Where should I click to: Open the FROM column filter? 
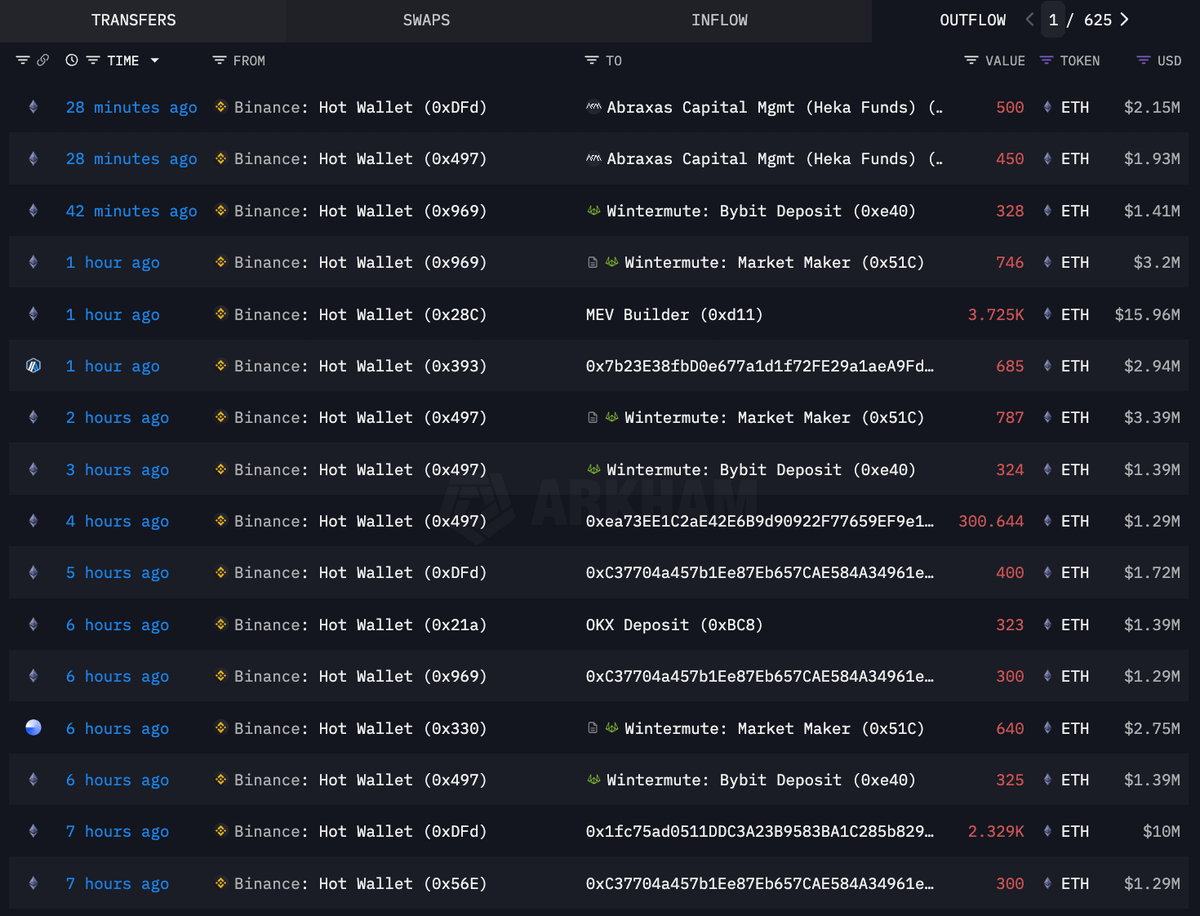(220, 61)
